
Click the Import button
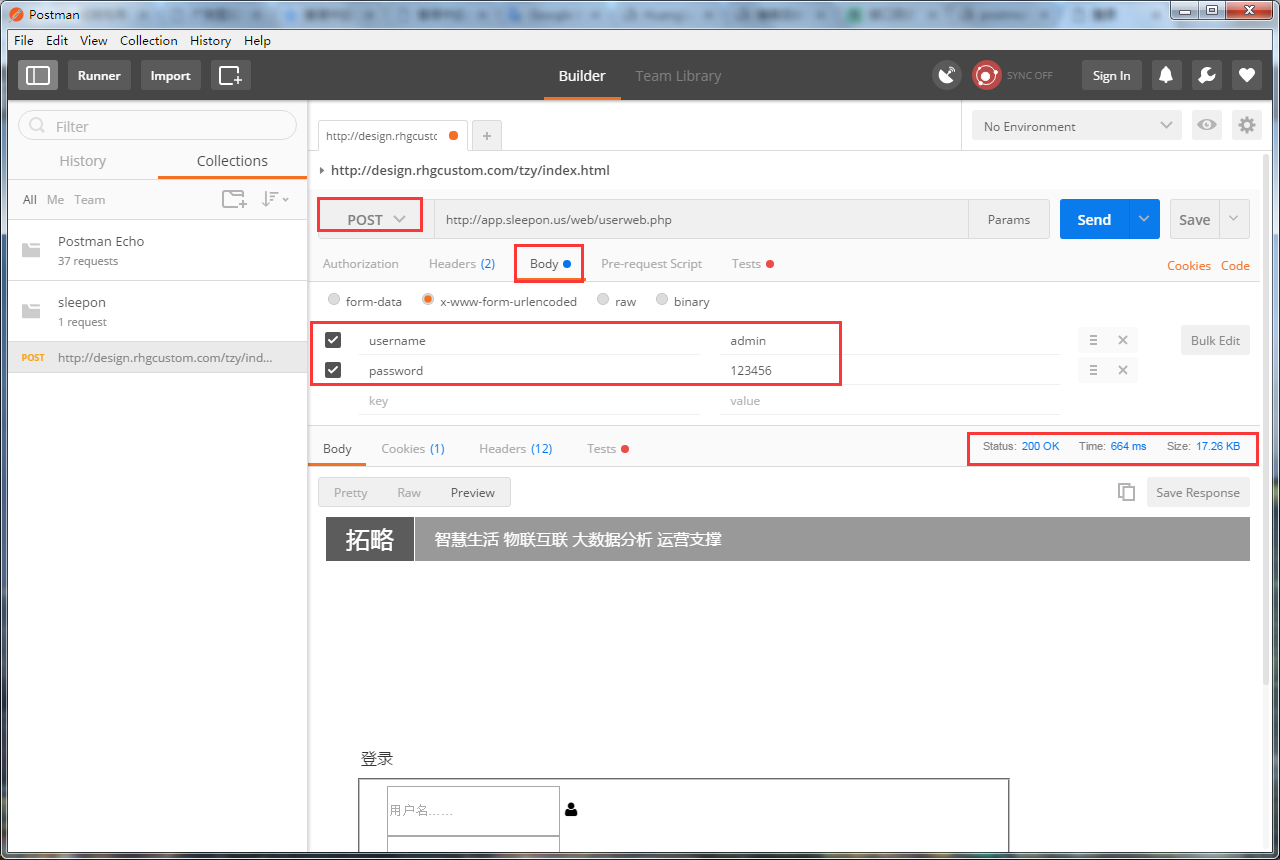pos(170,75)
